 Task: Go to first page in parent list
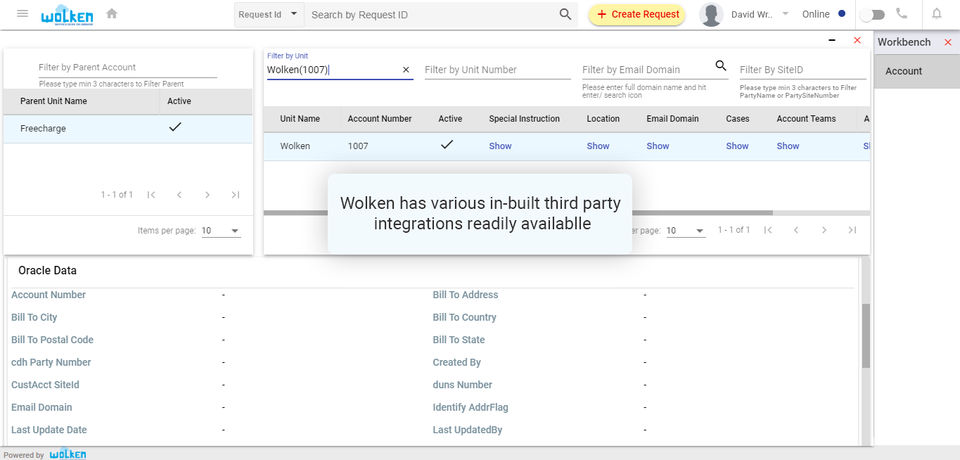(x=151, y=195)
